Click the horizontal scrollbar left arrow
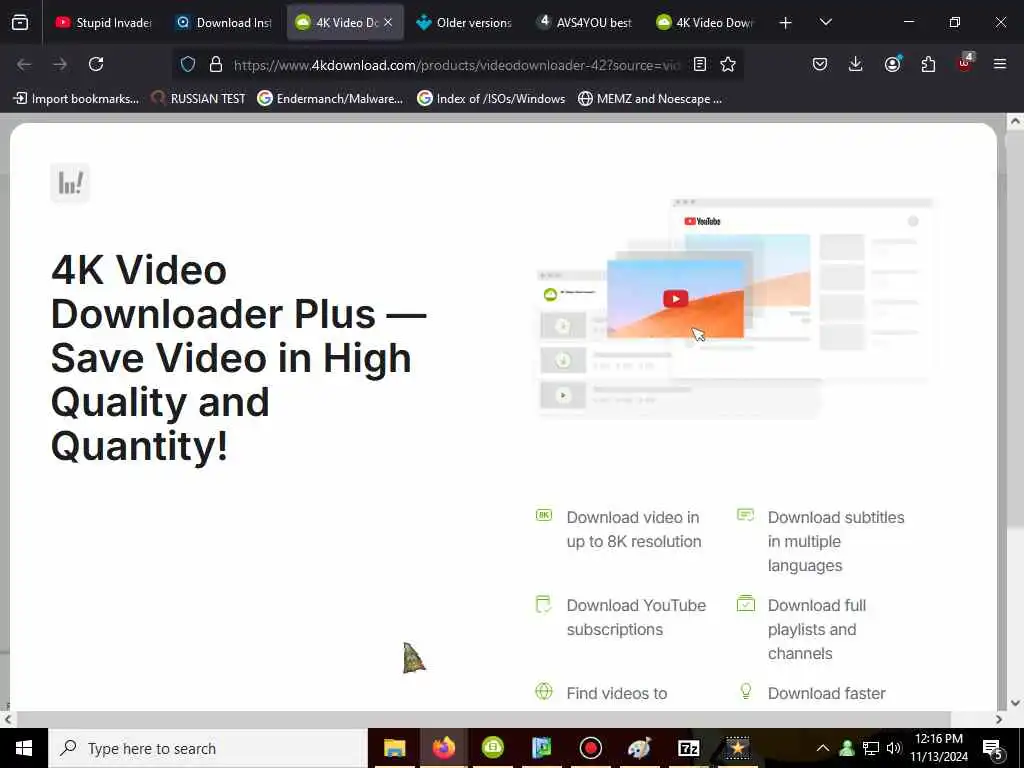The height and width of the screenshot is (768, 1024). (7, 719)
